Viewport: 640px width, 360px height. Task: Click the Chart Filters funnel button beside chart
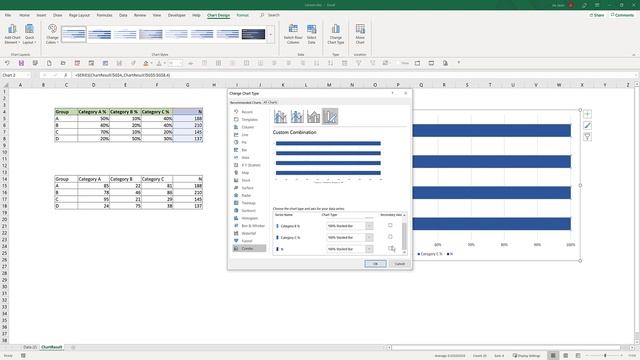[x=587, y=137]
